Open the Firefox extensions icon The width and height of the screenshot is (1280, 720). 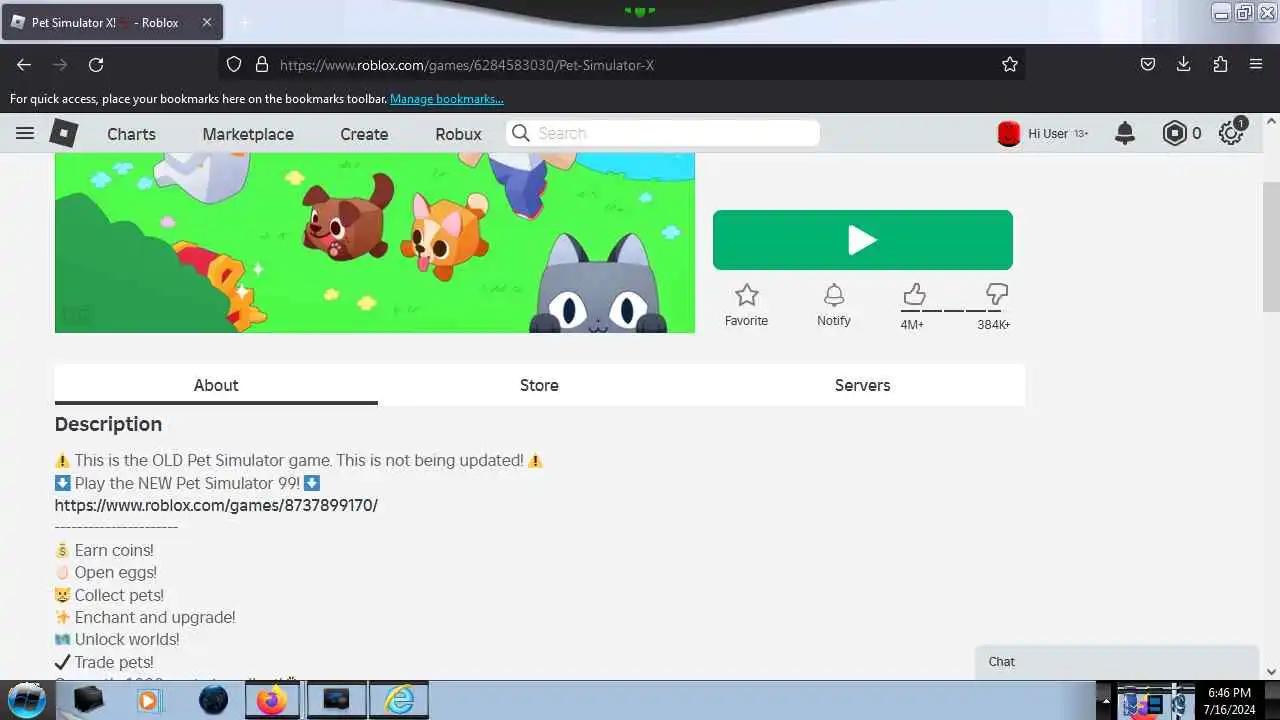(x=1220, y=64)
